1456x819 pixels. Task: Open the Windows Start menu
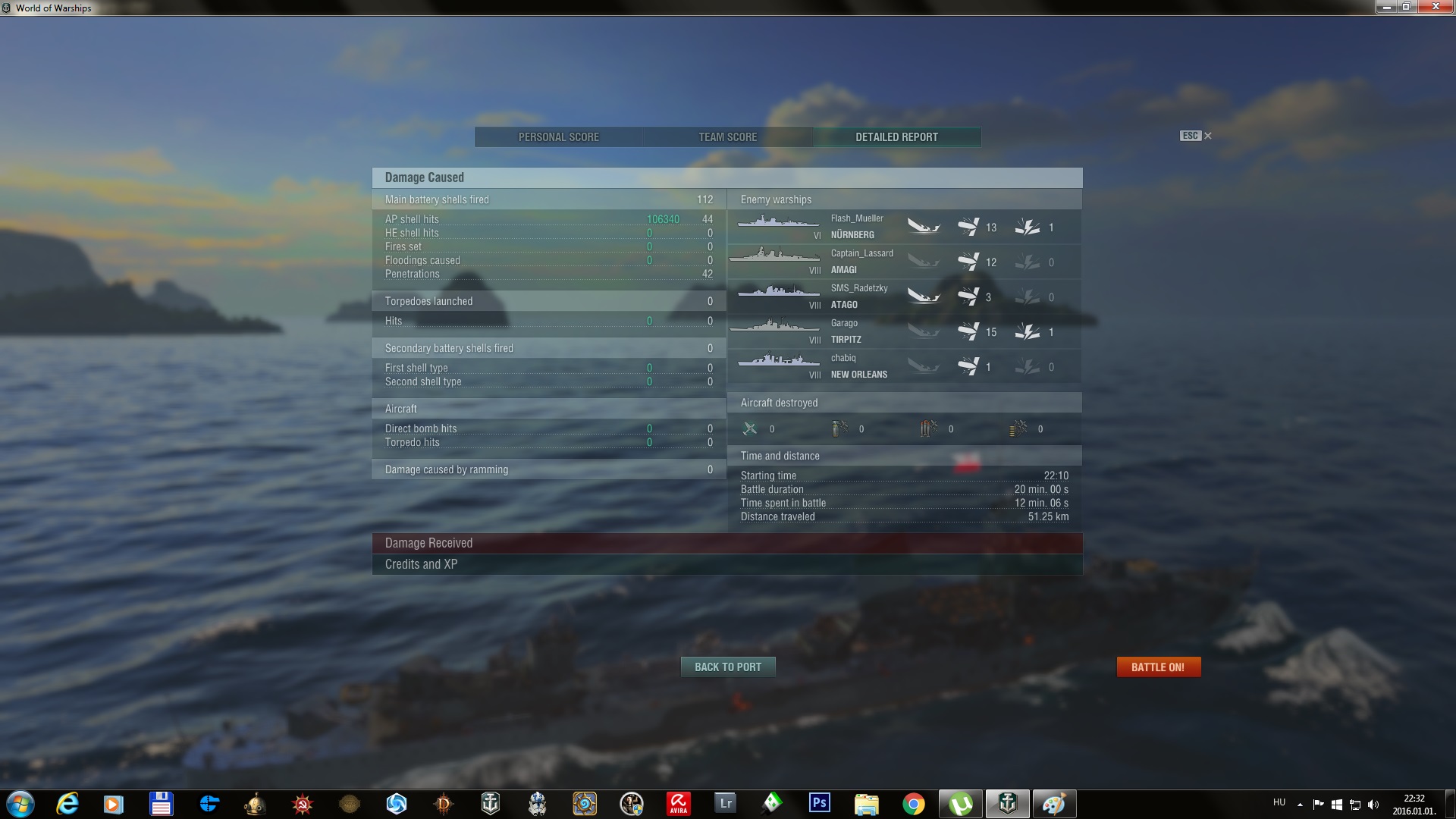(x=20, y=804)
